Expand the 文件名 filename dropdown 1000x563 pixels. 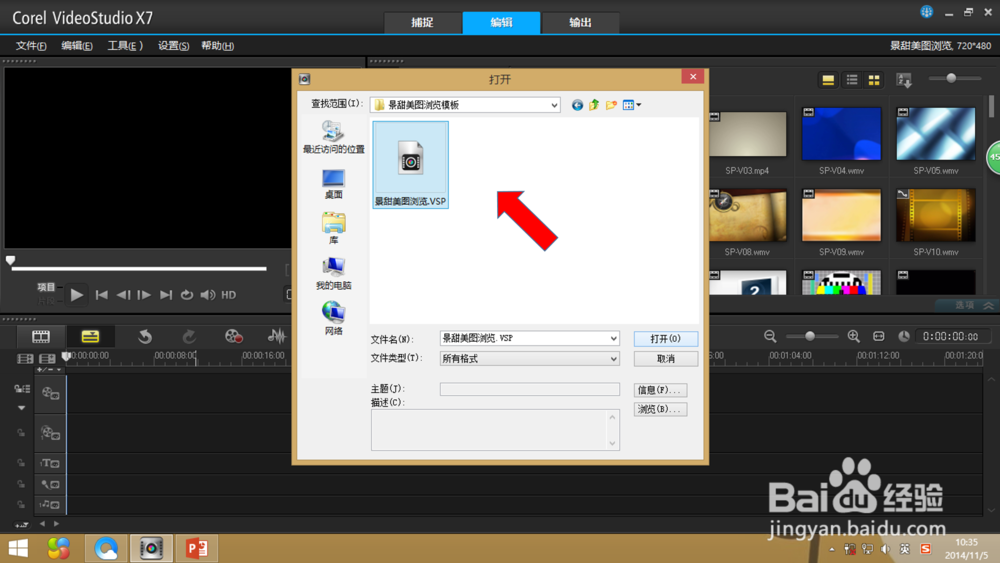613,339
